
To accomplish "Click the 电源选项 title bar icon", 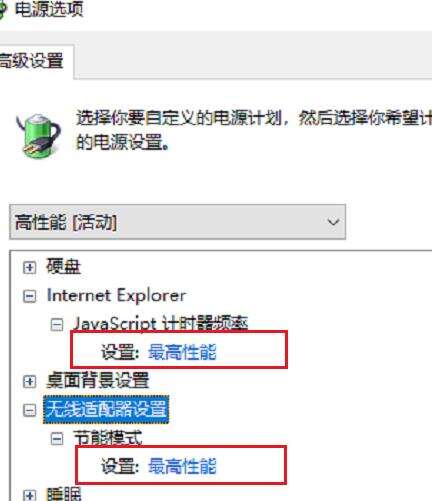I will 3,10.
